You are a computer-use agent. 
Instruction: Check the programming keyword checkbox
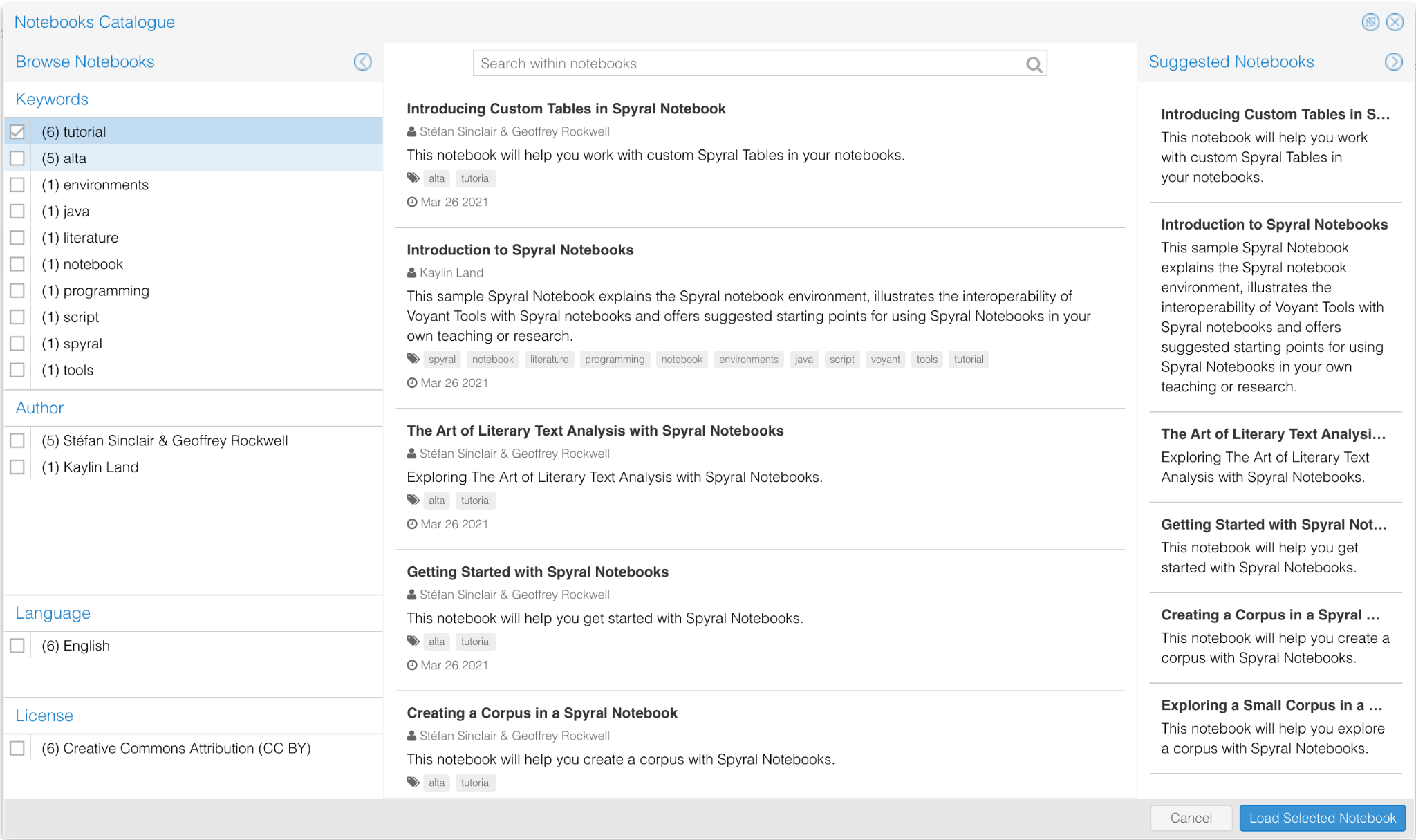(x=17, y=290)
